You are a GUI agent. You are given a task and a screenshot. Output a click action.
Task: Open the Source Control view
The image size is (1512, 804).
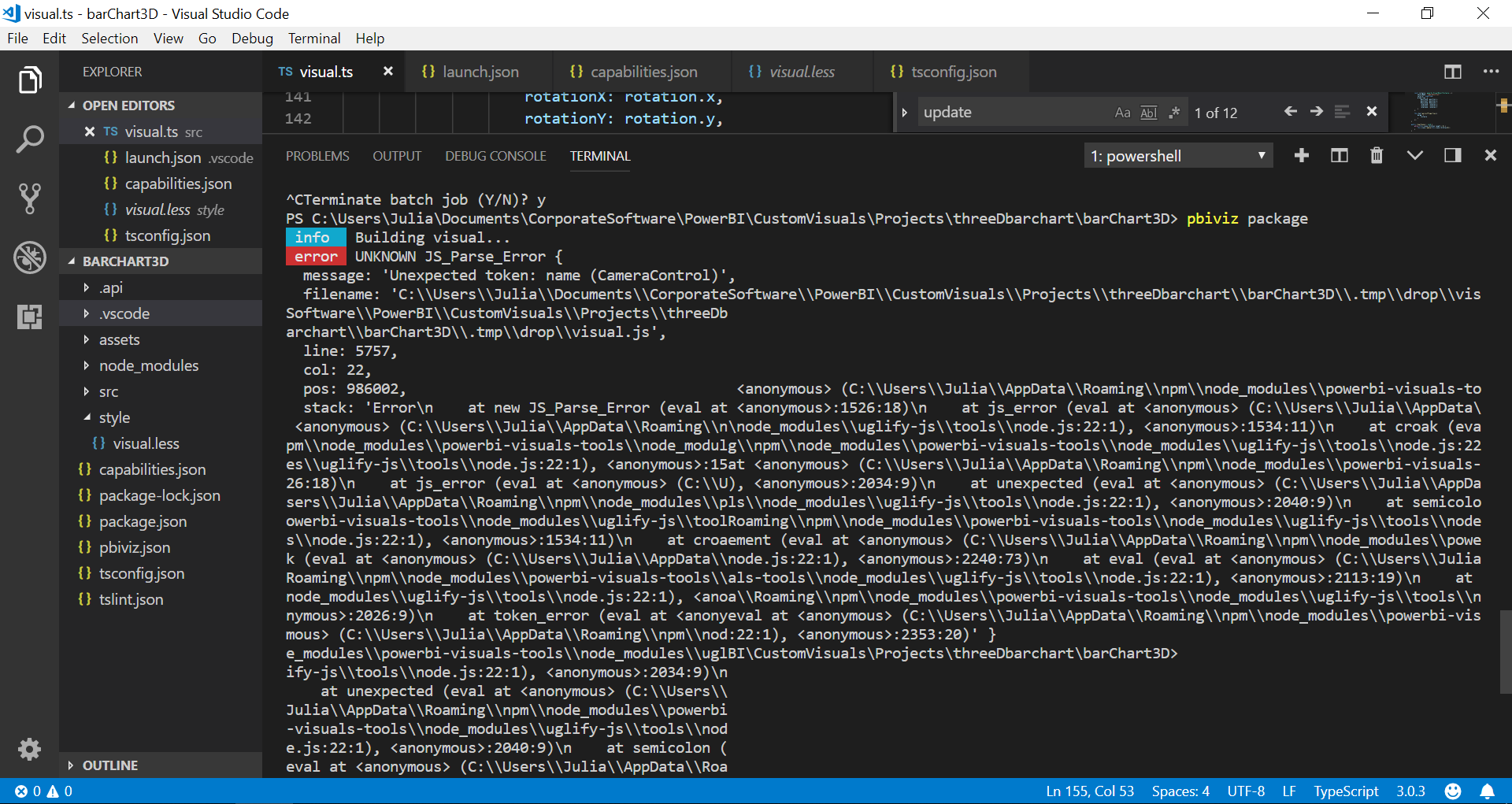(29, 198)
